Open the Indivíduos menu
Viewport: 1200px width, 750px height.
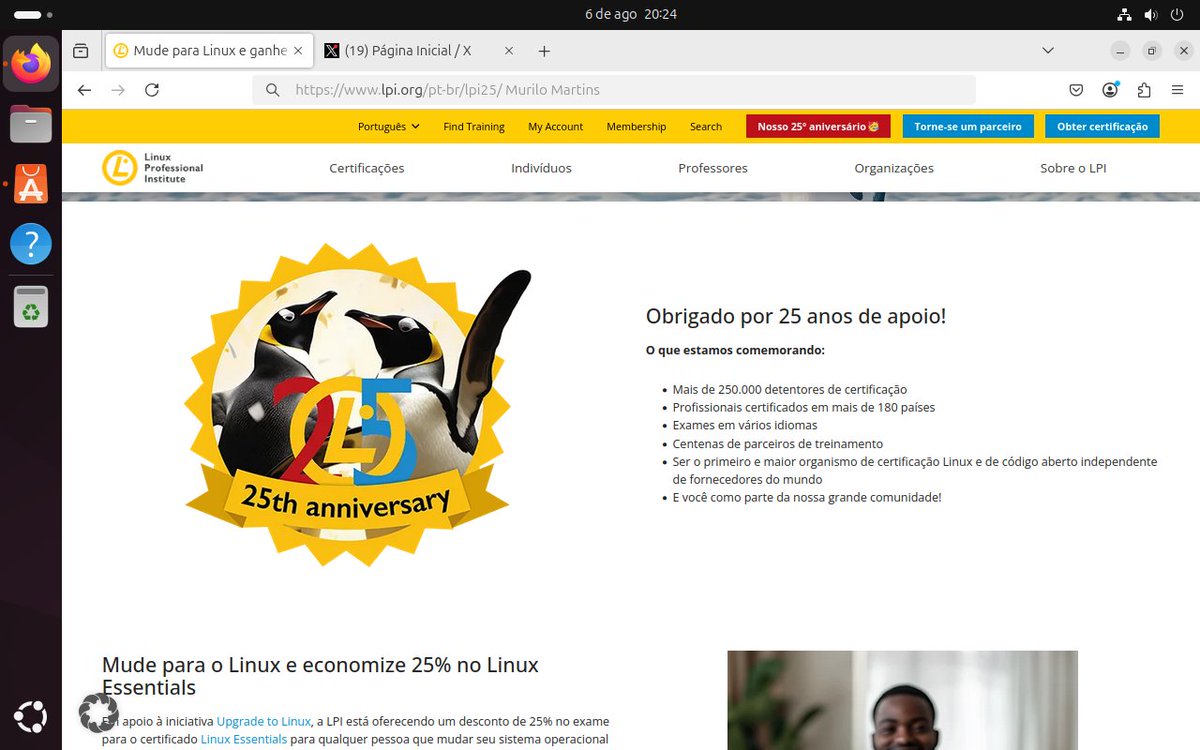(541, 168)
